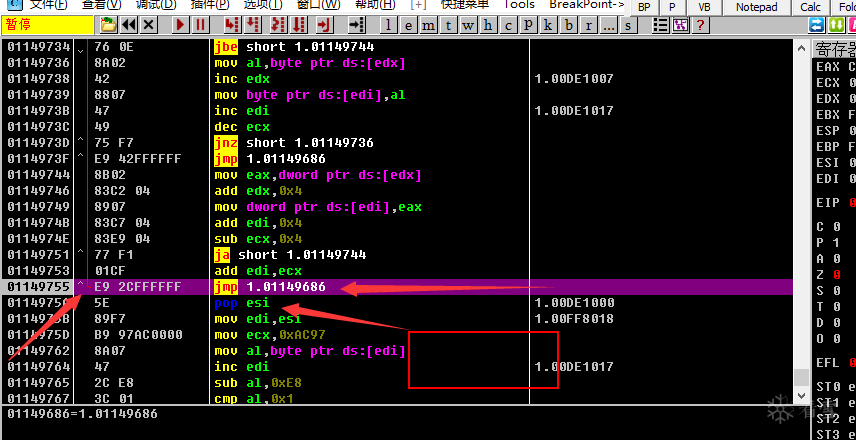Click the EIP register entry
Viewport: 856px width, 440px height.
pyautogui.click(x=835, y=203)
